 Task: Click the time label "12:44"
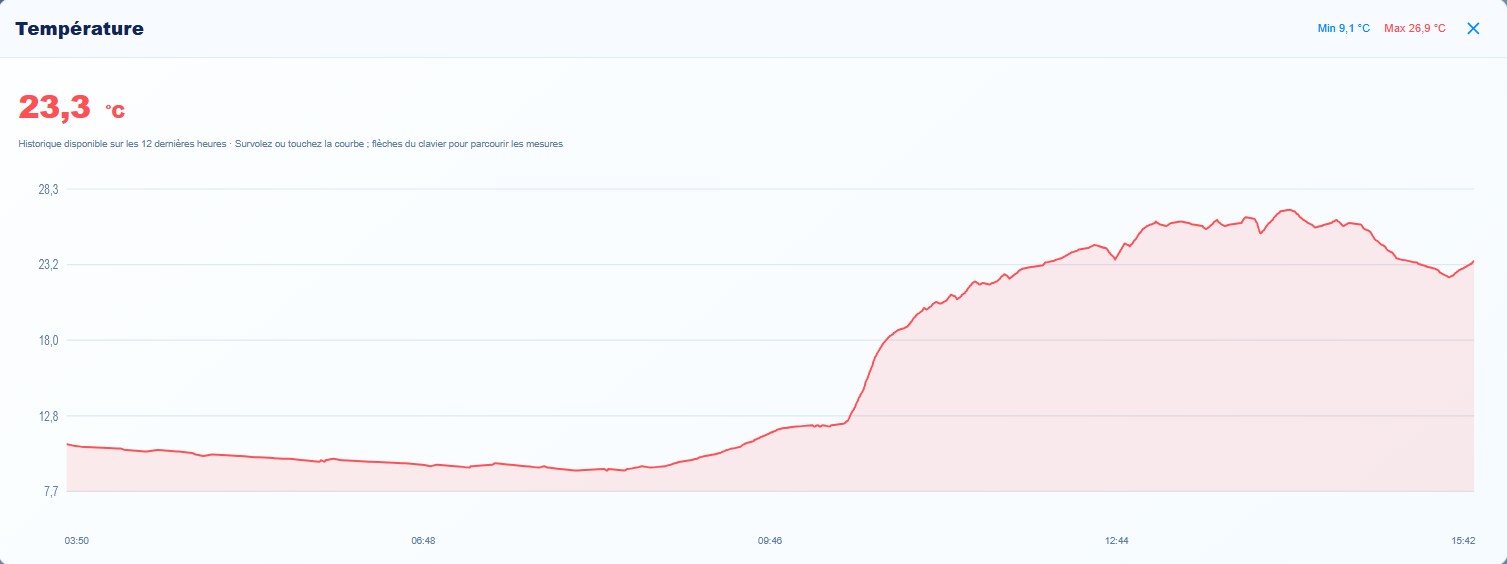(1117, 540)
